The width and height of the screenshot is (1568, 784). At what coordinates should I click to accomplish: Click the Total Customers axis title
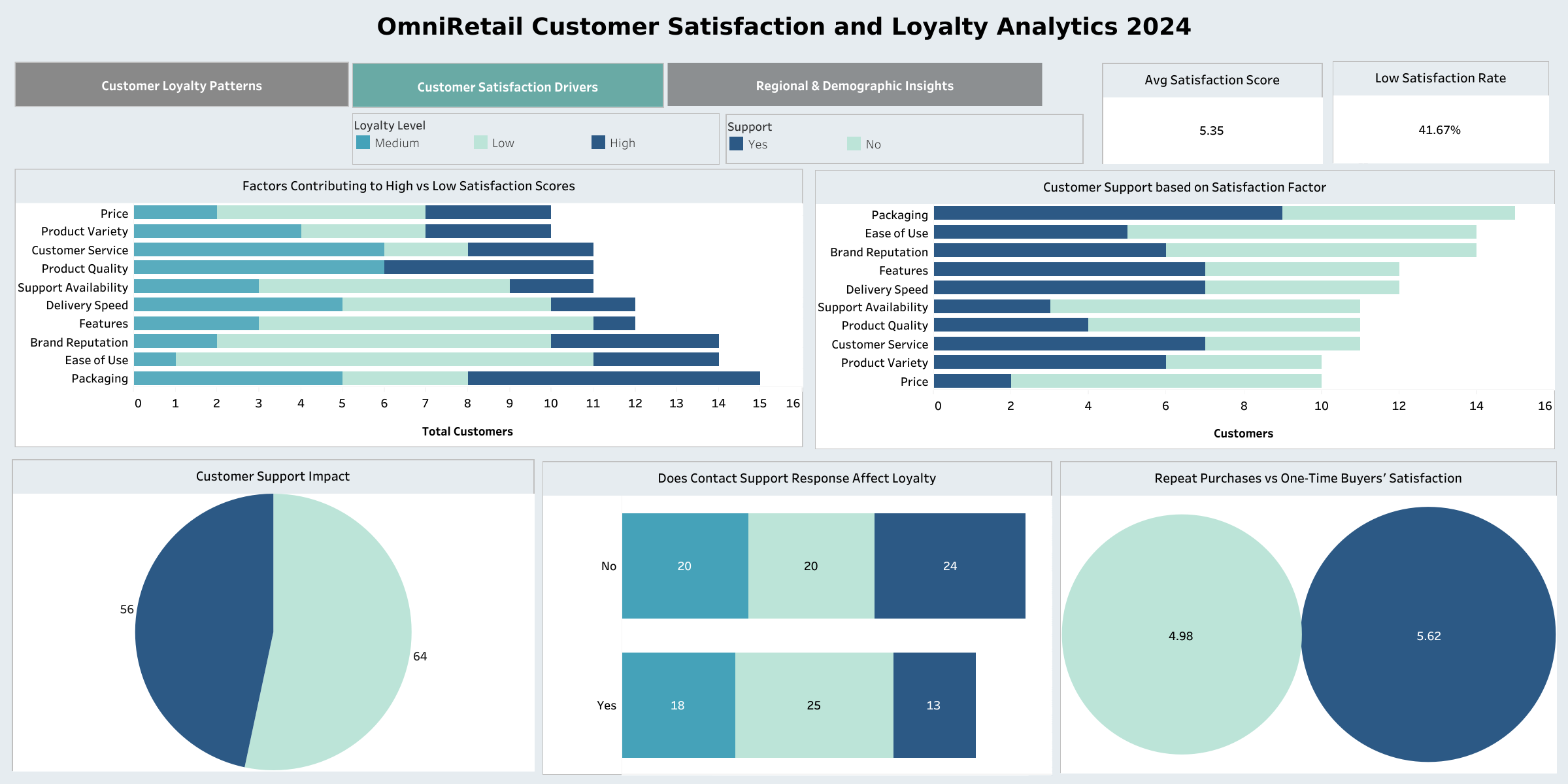click(x=467, y=432)
